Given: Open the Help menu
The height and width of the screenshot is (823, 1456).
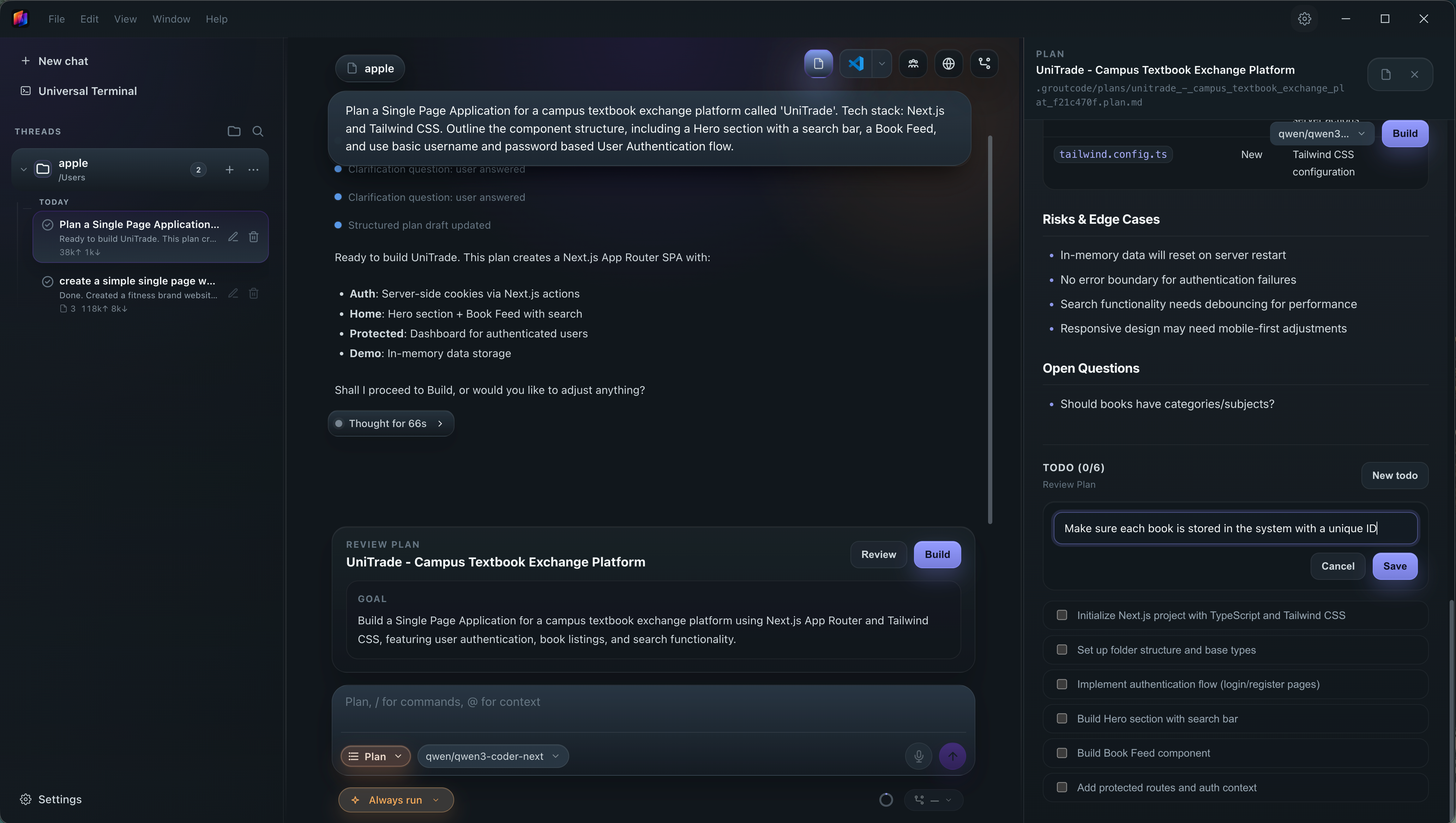Looking at the screenshot, I should tap(216, 19).
